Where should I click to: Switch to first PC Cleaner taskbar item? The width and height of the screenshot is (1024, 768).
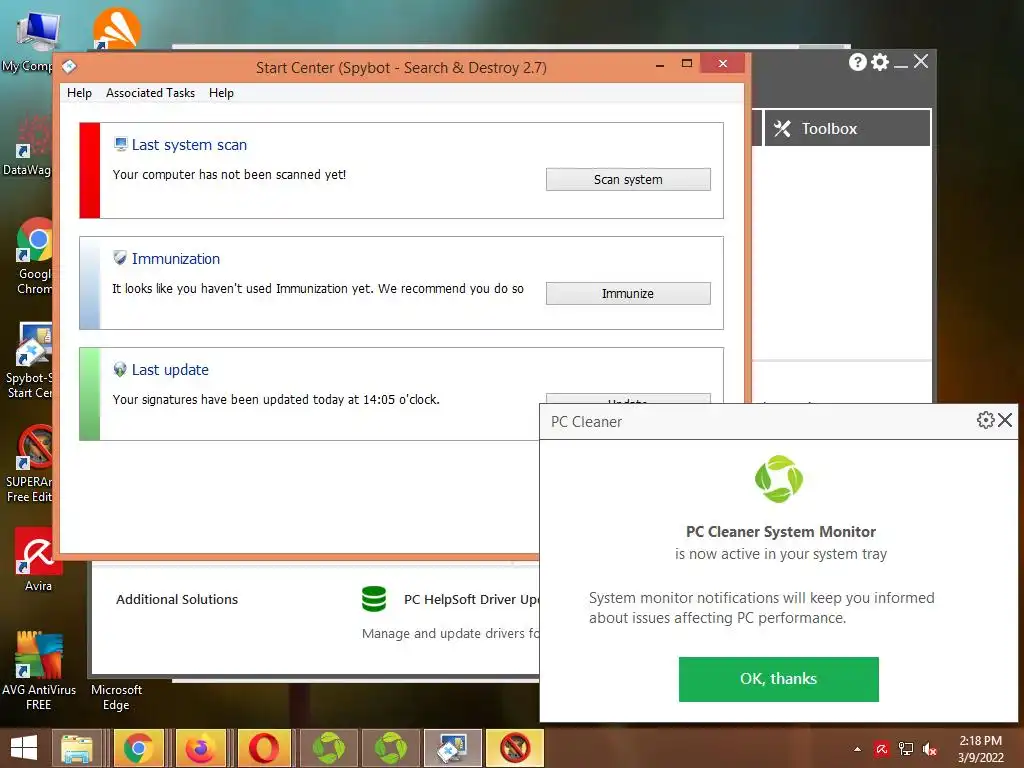pos(328,748)
